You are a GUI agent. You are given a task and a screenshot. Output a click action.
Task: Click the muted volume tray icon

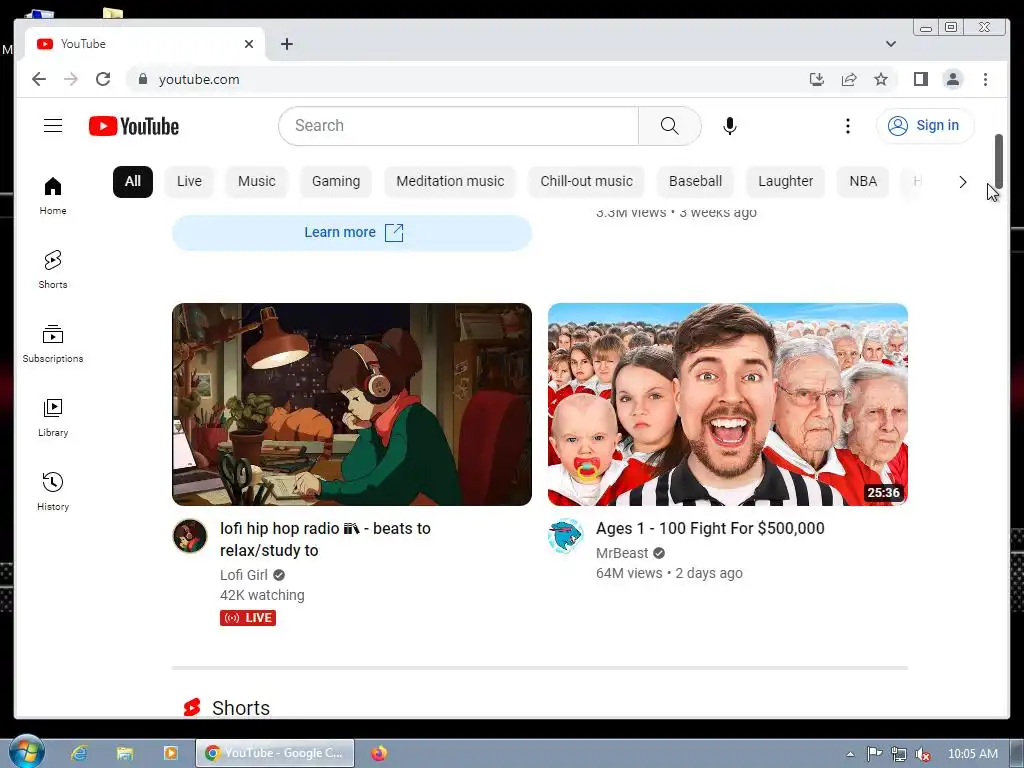[922, 754]
